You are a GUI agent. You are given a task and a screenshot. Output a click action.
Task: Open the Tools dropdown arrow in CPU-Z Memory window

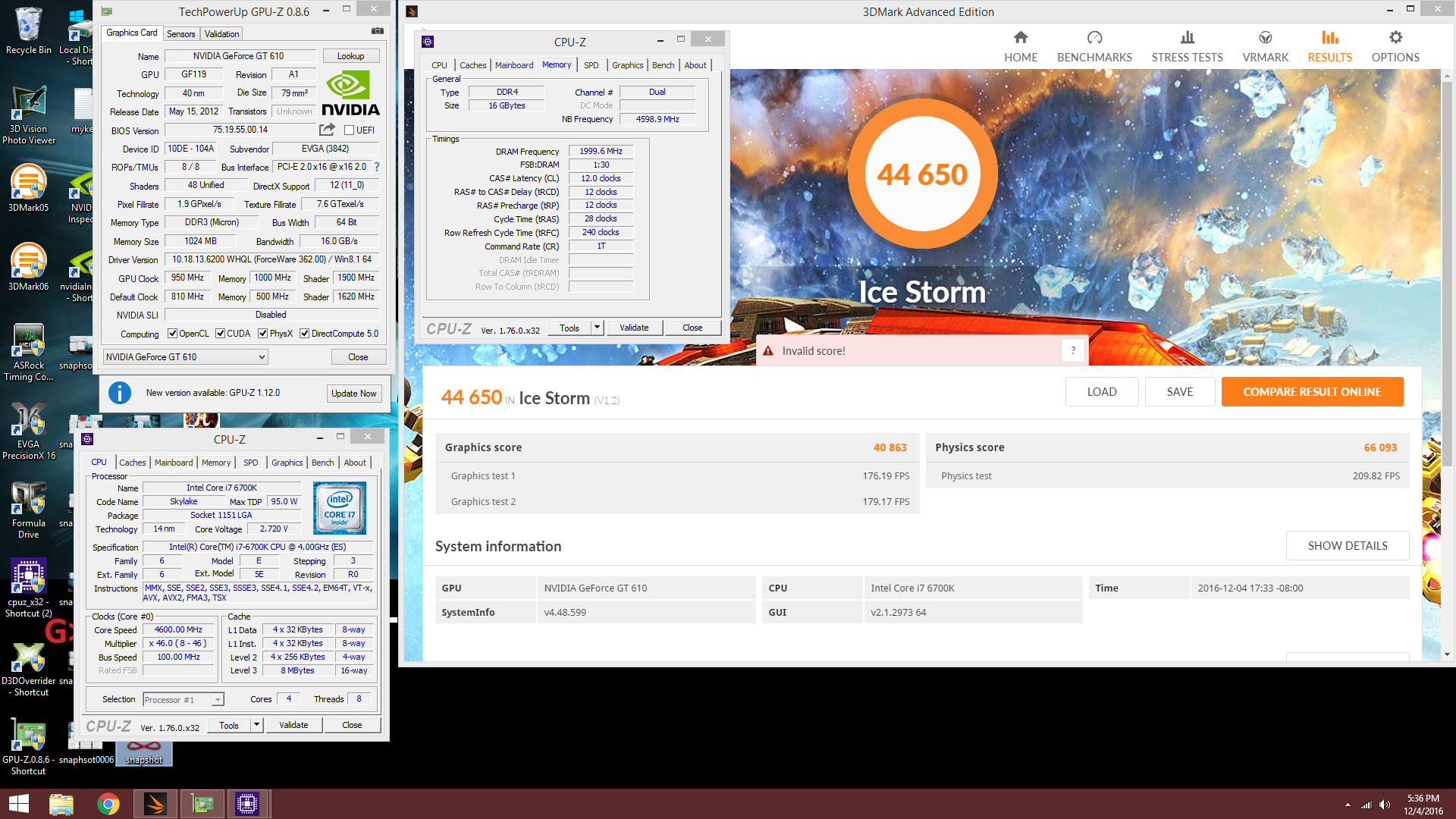(597, 328)
